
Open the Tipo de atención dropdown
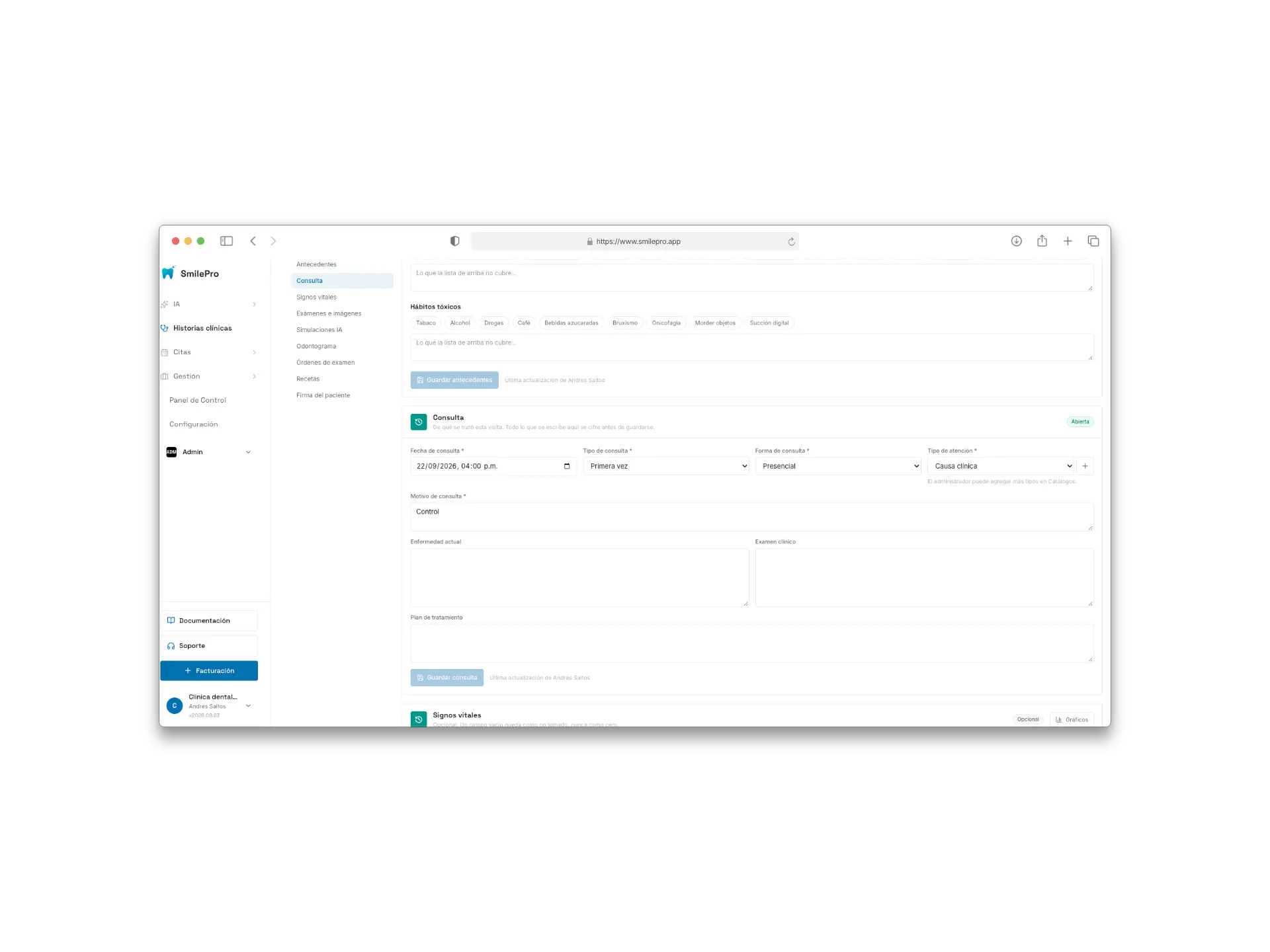(x=1001, y=466)
